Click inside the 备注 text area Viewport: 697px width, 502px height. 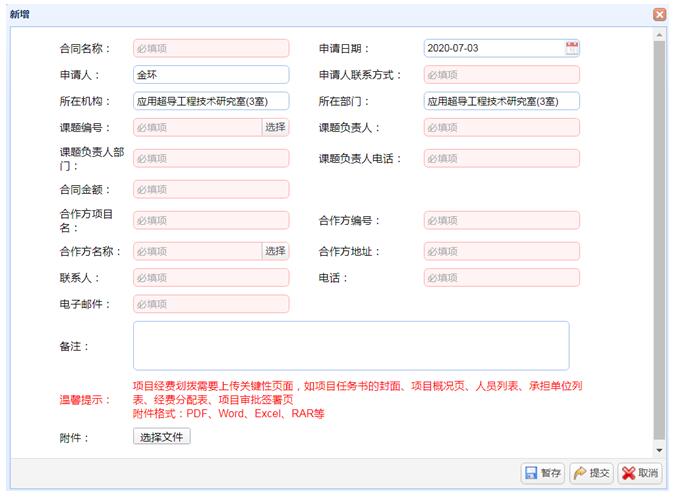(351, 345)
